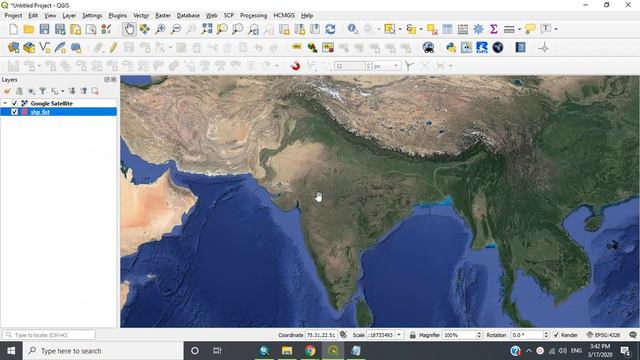The height and width of the screenshot is (360, 640).
Task: Adjust the Magnifier stepper arrows
Action: (479, 335)
